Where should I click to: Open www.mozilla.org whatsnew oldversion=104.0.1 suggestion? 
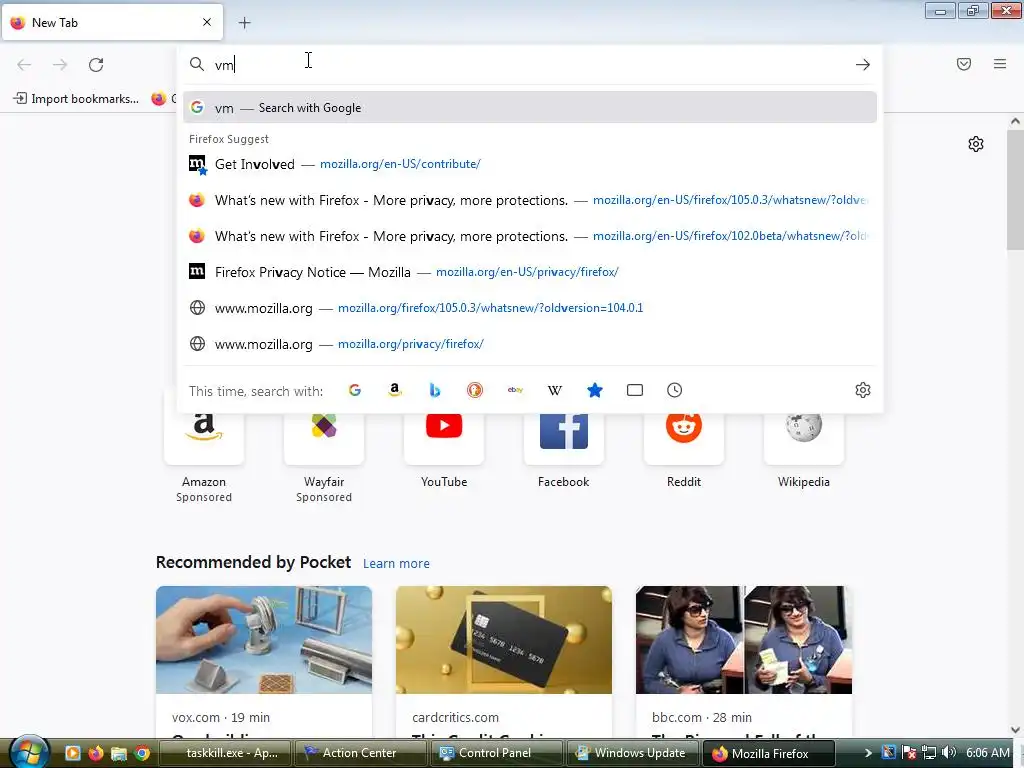click(x=530, y=308)
